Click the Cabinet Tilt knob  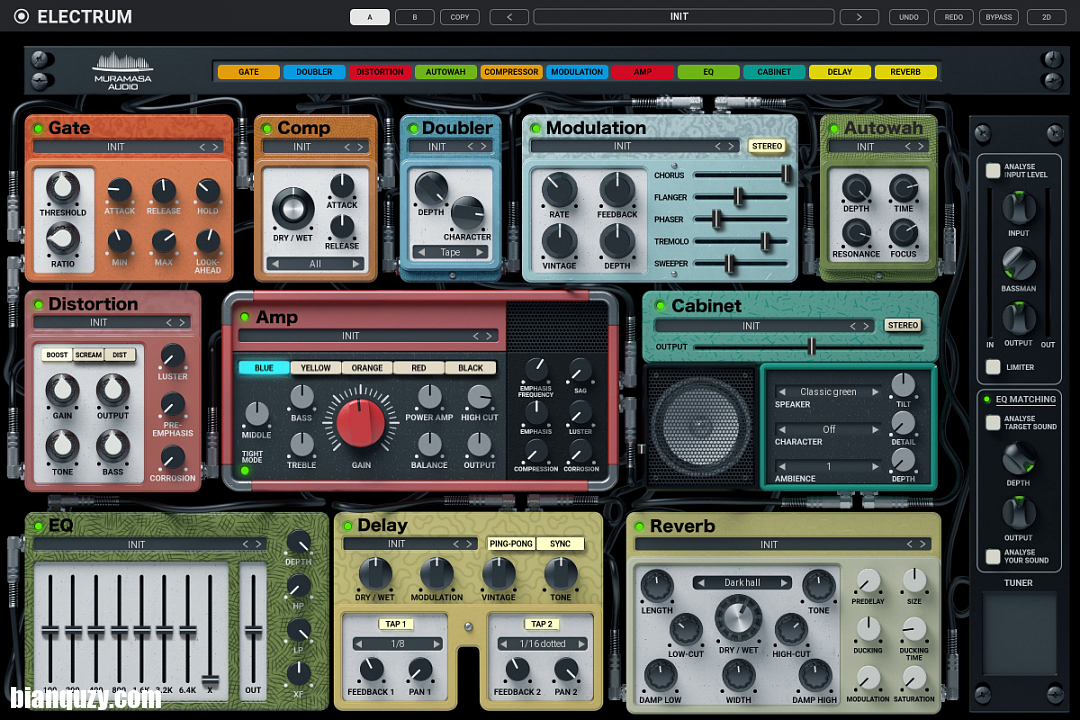[903, 385]
